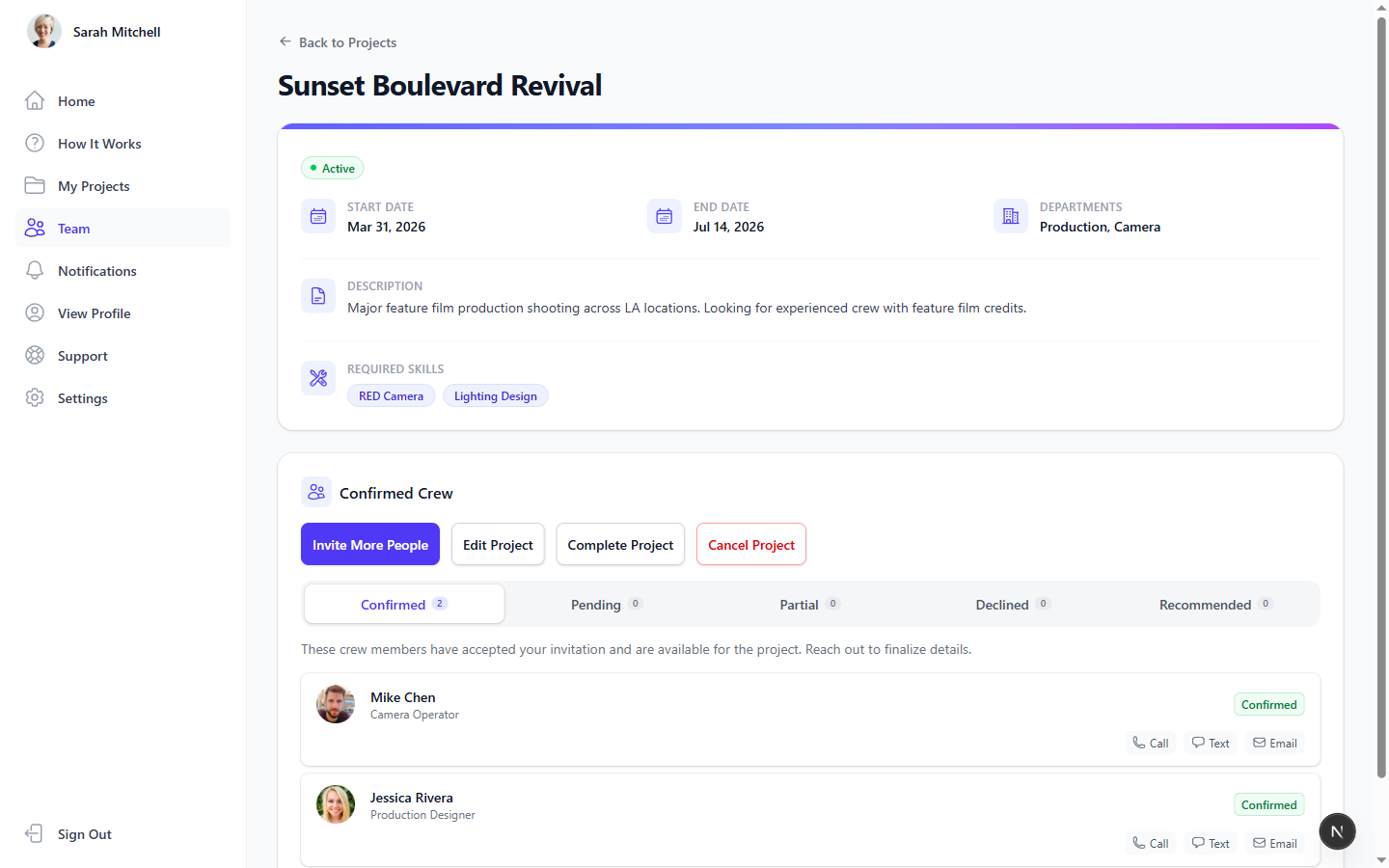The width and height of the screenshot is (1389, 868).
Task: Click Cancel Project
Action: click(x=750, y=544)
